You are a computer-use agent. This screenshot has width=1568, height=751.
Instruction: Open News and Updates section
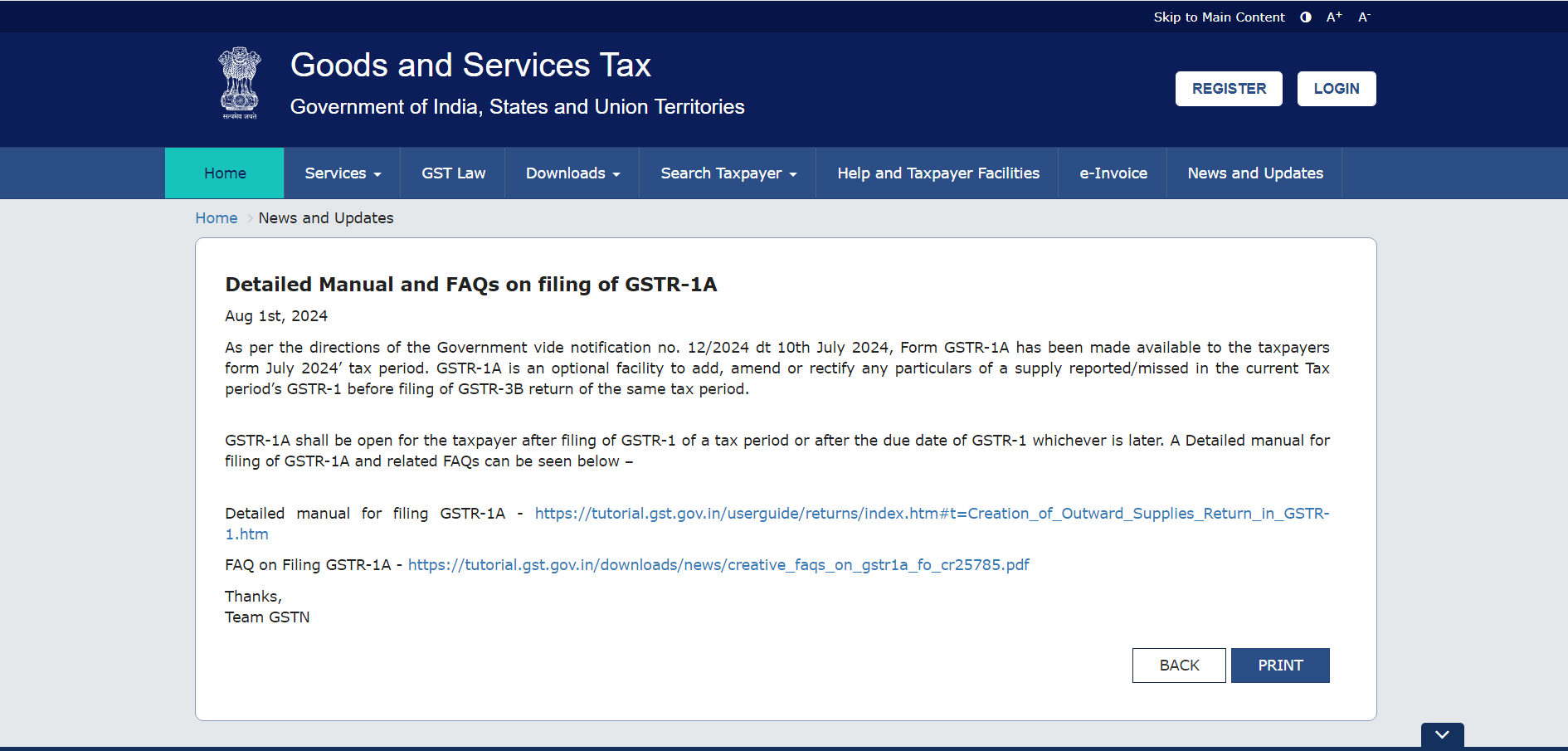click(1255, 173)
